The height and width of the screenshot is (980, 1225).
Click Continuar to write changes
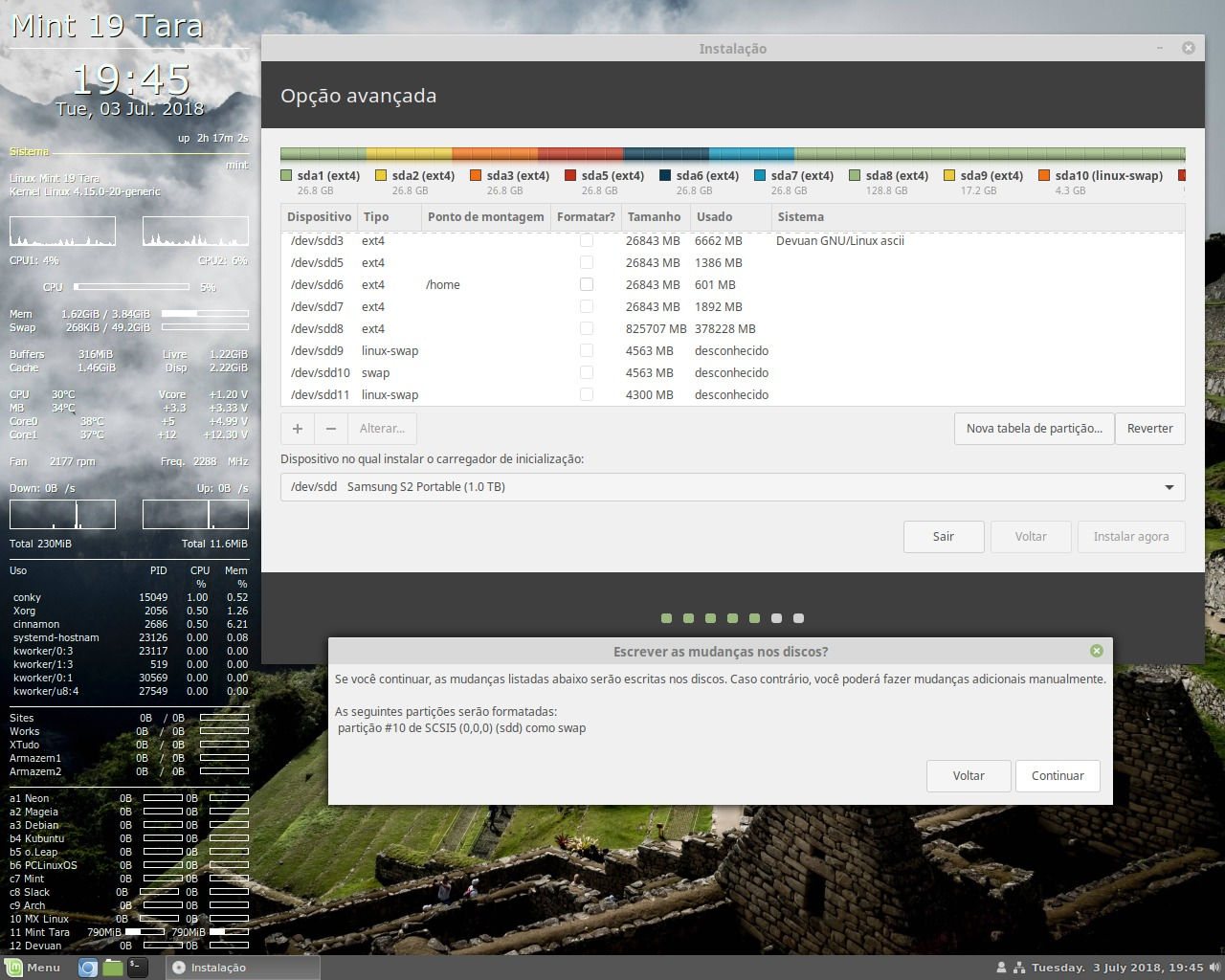click(x=1058, y=776)
